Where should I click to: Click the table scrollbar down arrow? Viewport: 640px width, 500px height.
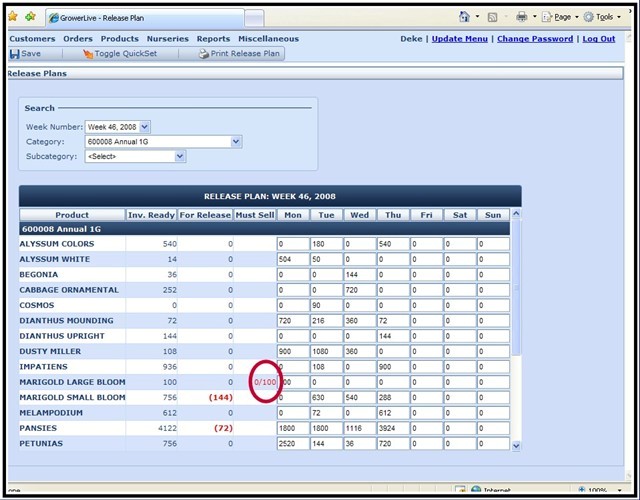coord(516,445)
